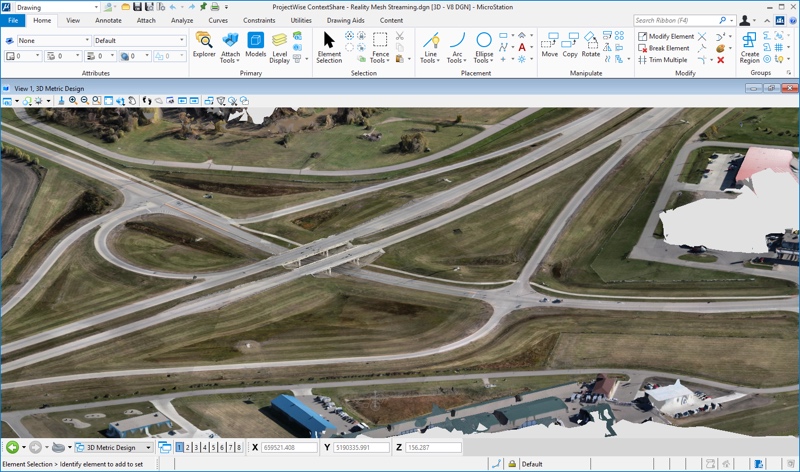Click the Walk footprints view tool

(x=147, y=101)
